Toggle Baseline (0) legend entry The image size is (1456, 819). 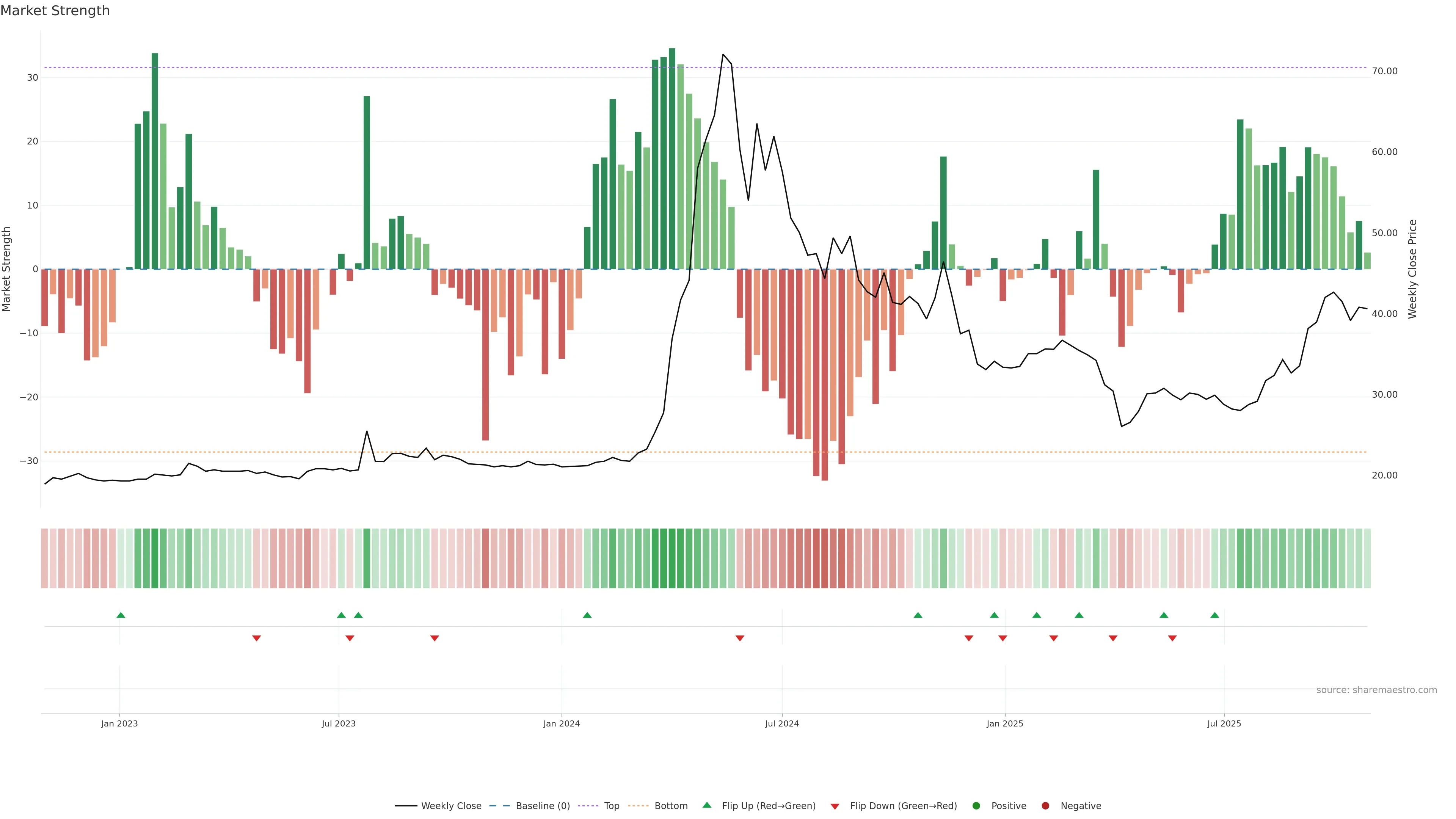coord(543,806)
